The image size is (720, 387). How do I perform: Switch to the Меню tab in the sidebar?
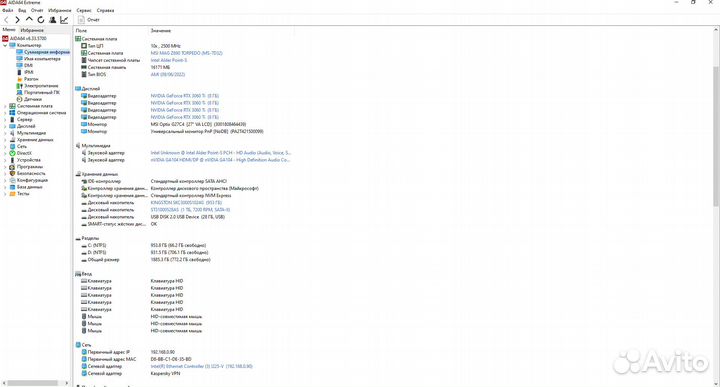[x=9, y=29]
